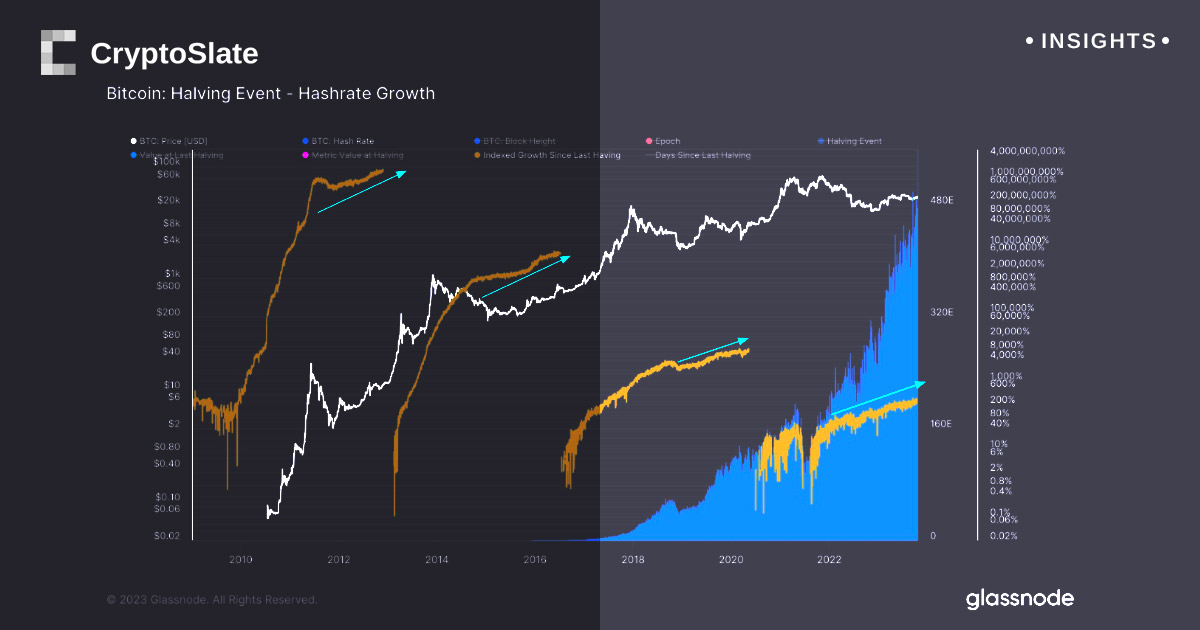The height and width of the screenshot is (630, 1200).
Task: Click the 2018 label on the x-axis
Action: (x=633, y=560)
